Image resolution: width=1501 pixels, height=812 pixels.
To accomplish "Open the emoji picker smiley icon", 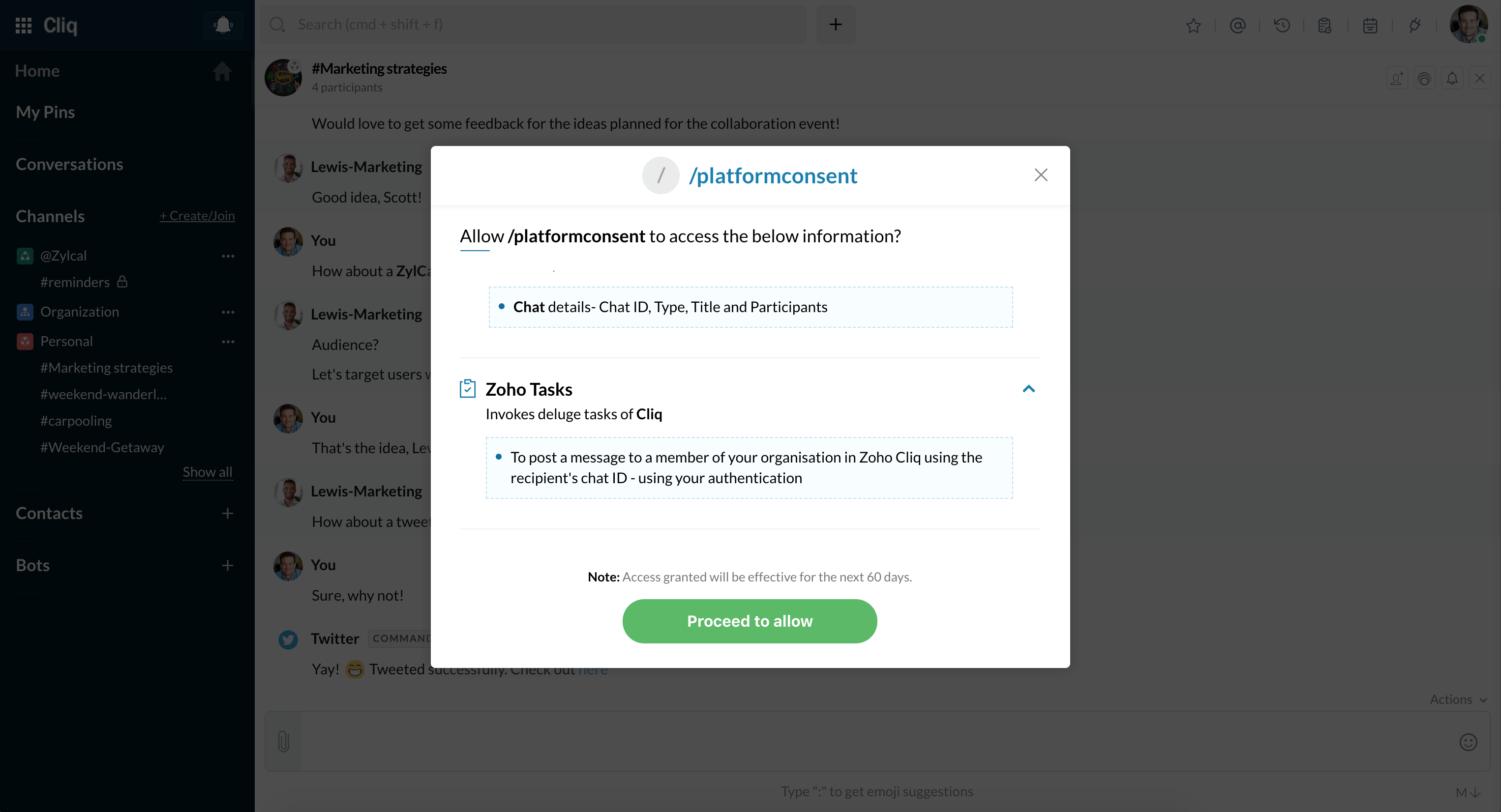I will [1468, 742].
